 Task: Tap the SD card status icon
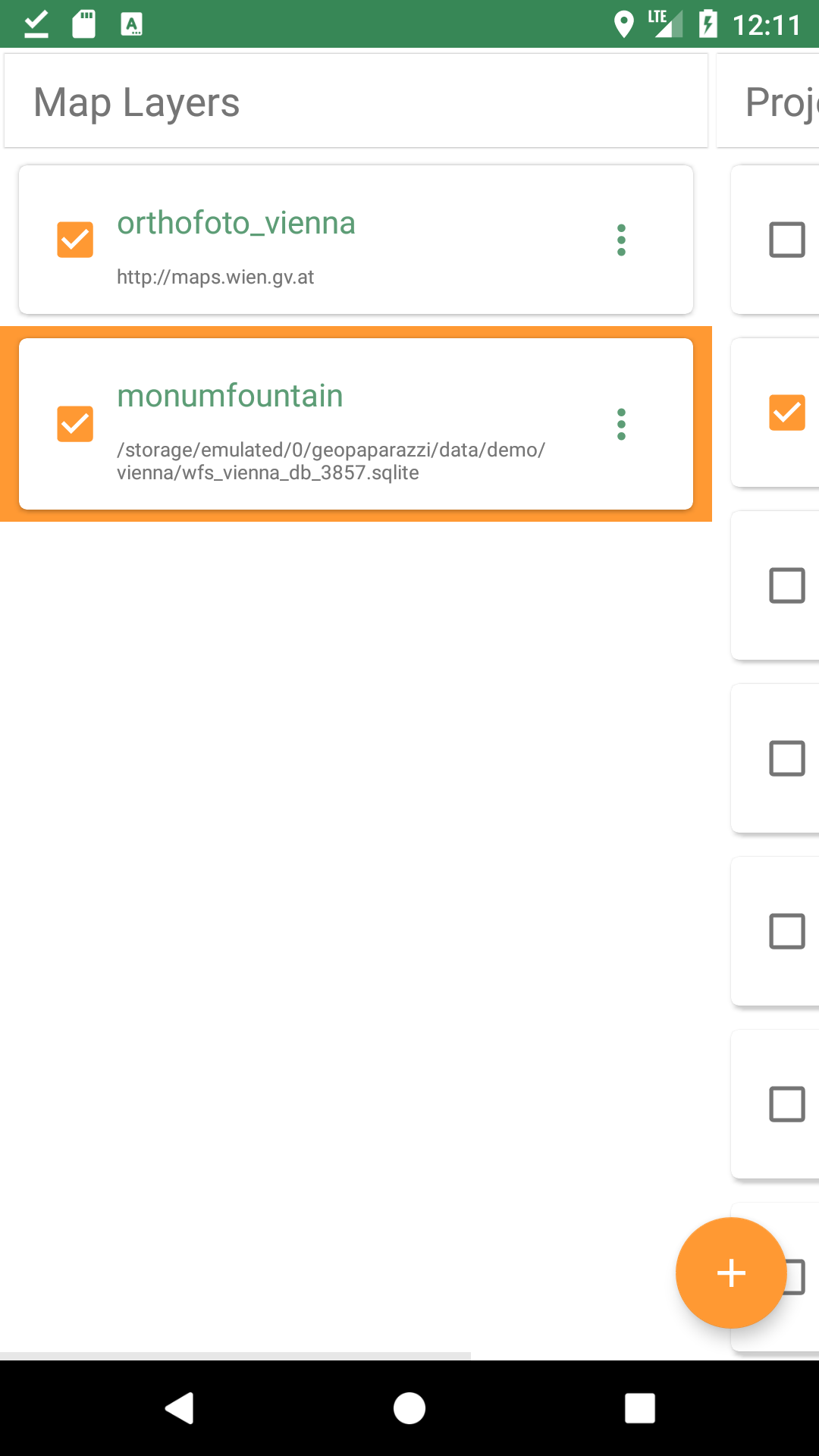[x=84, y=24]
